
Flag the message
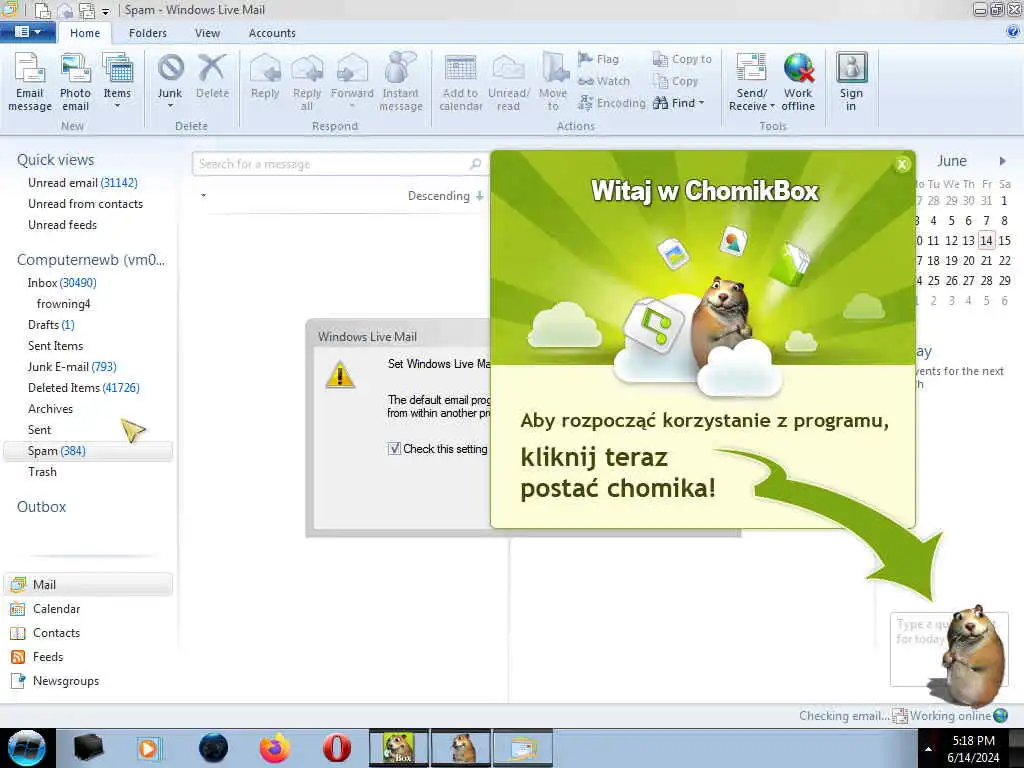point(598,59)
